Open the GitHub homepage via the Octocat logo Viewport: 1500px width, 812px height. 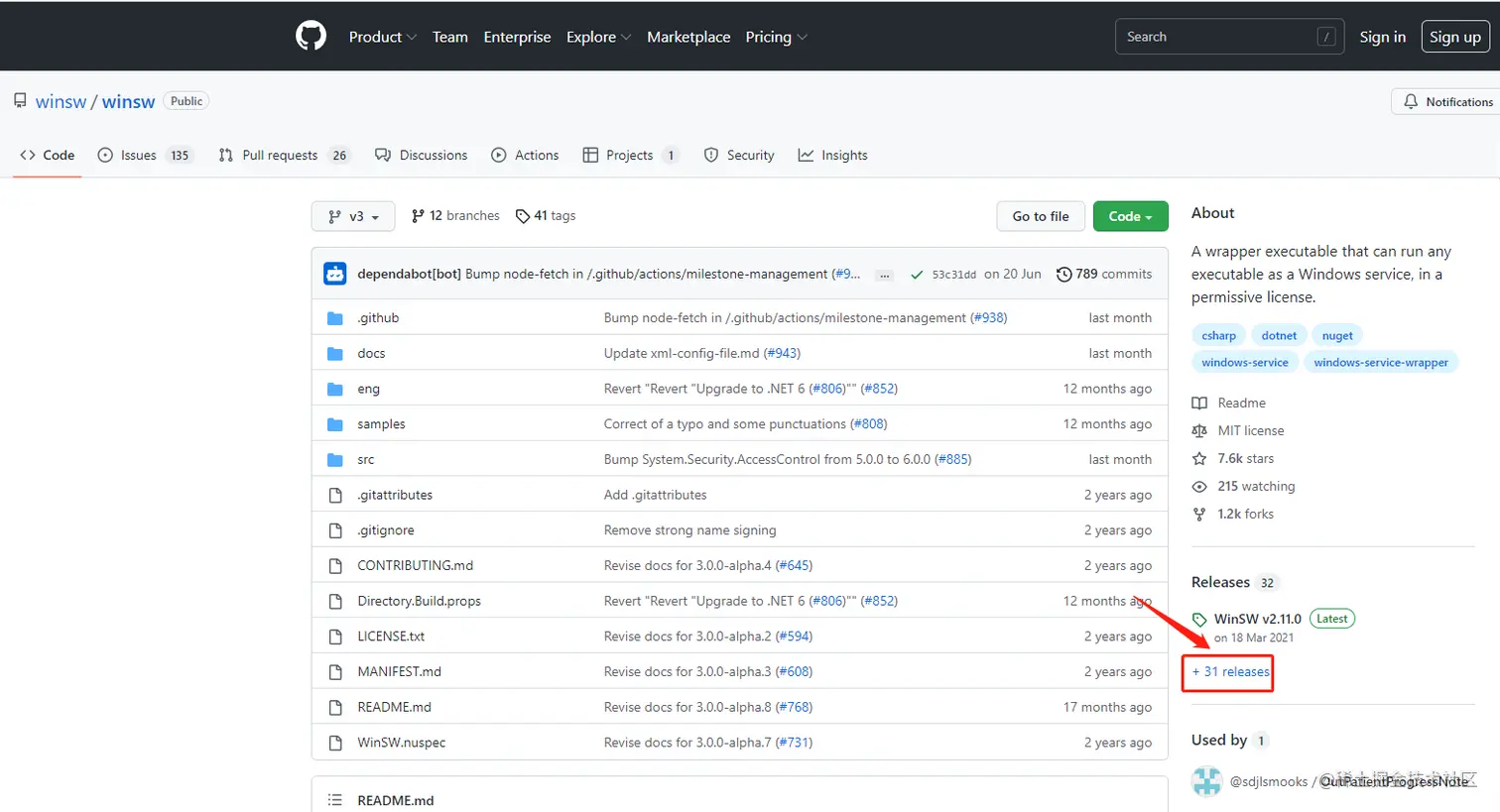click(311, 37)
